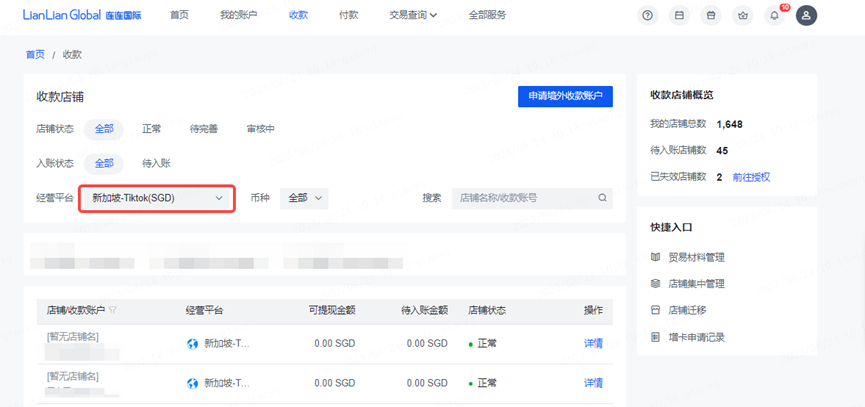Select 全部 under 店铺状态
Screen dimensions: 865x407
pos(104,129)
